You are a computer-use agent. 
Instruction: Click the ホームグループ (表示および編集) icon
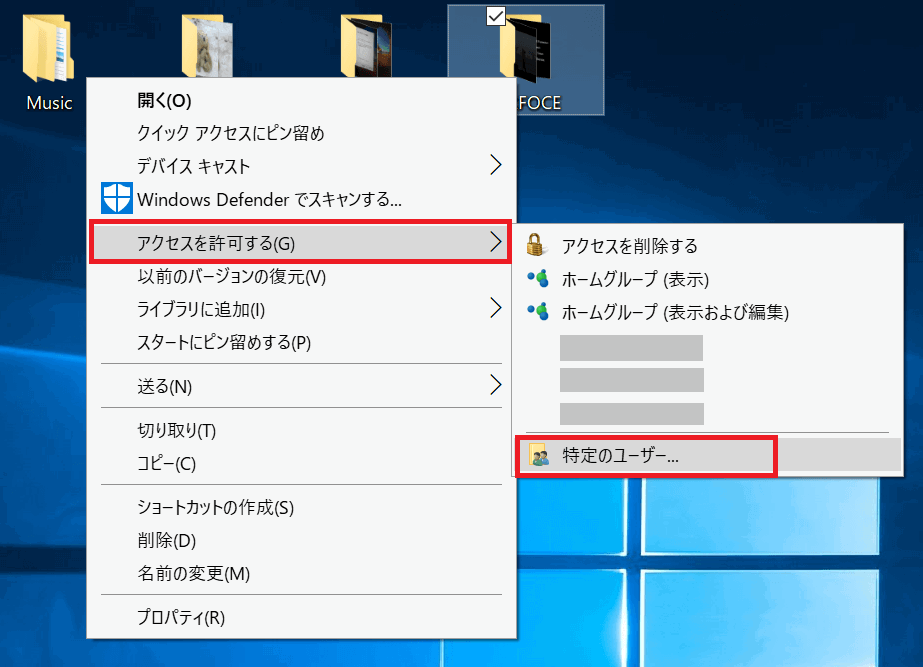pos(537,311)
